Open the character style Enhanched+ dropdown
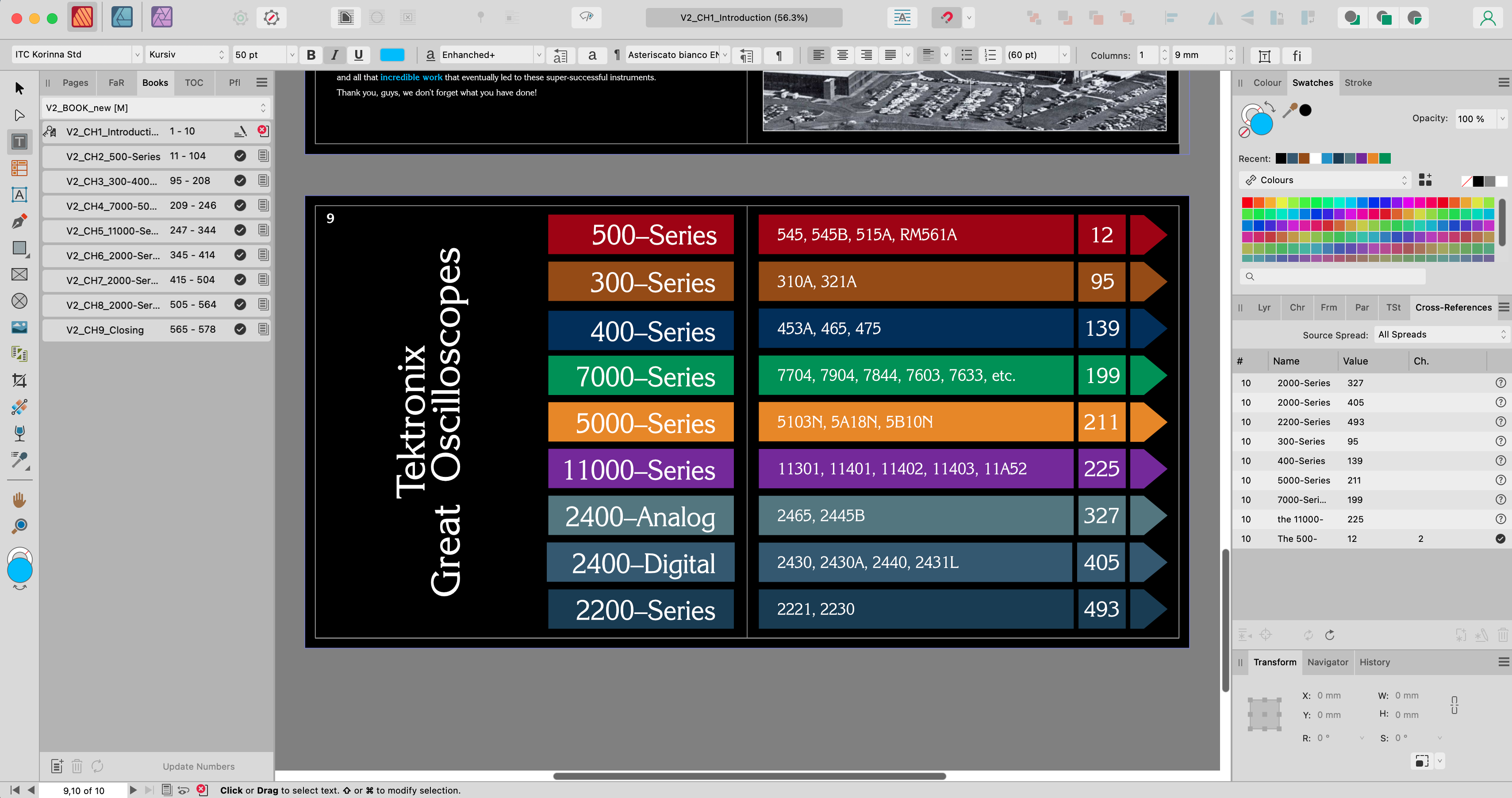The image size is (1512, 798). [538, 54]
